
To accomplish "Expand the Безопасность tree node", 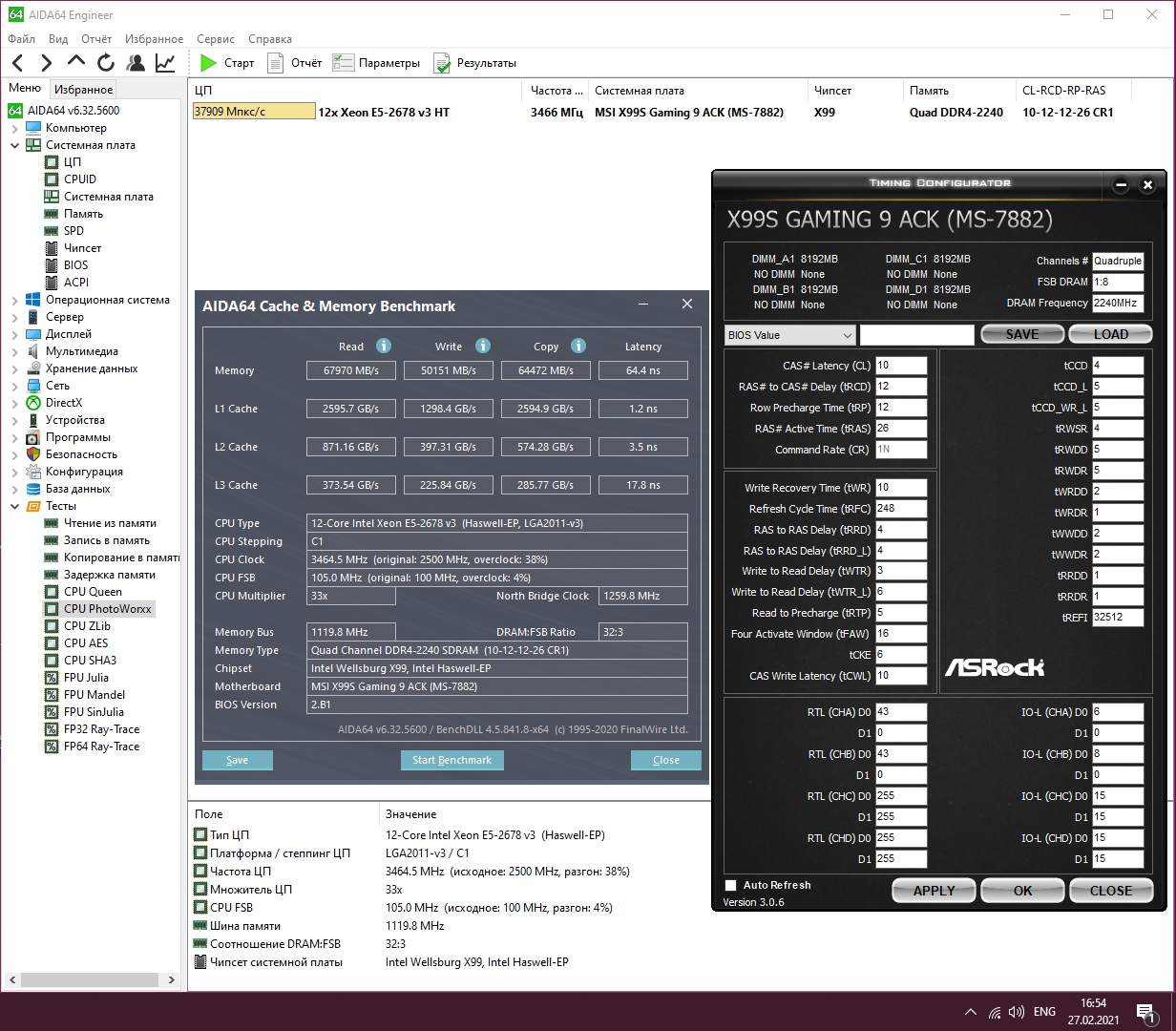I will [14, 454].
